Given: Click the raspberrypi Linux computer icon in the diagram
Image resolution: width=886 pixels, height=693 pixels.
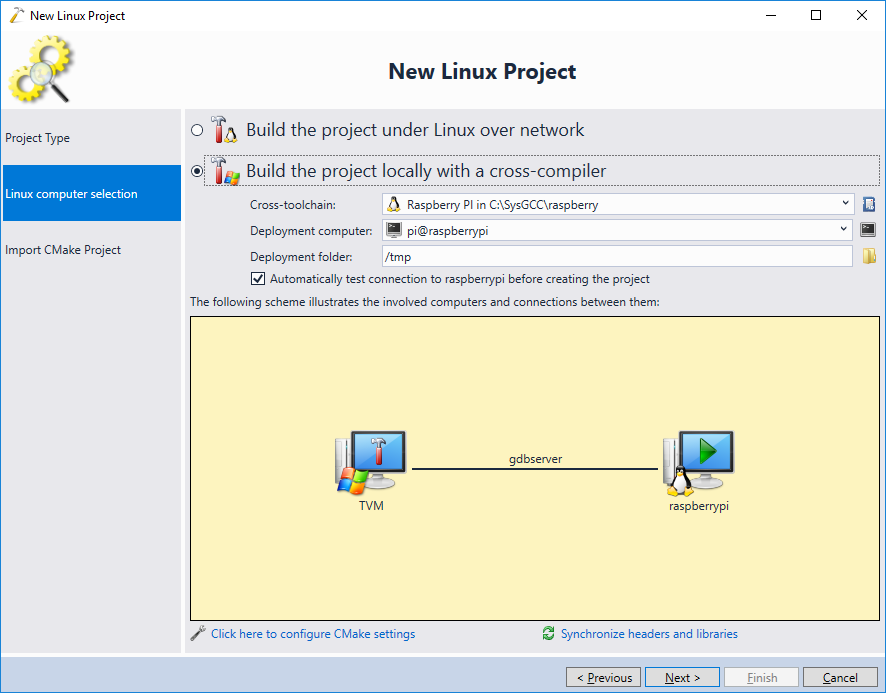Looking at the screenshot, I should [x=698, y=463].
